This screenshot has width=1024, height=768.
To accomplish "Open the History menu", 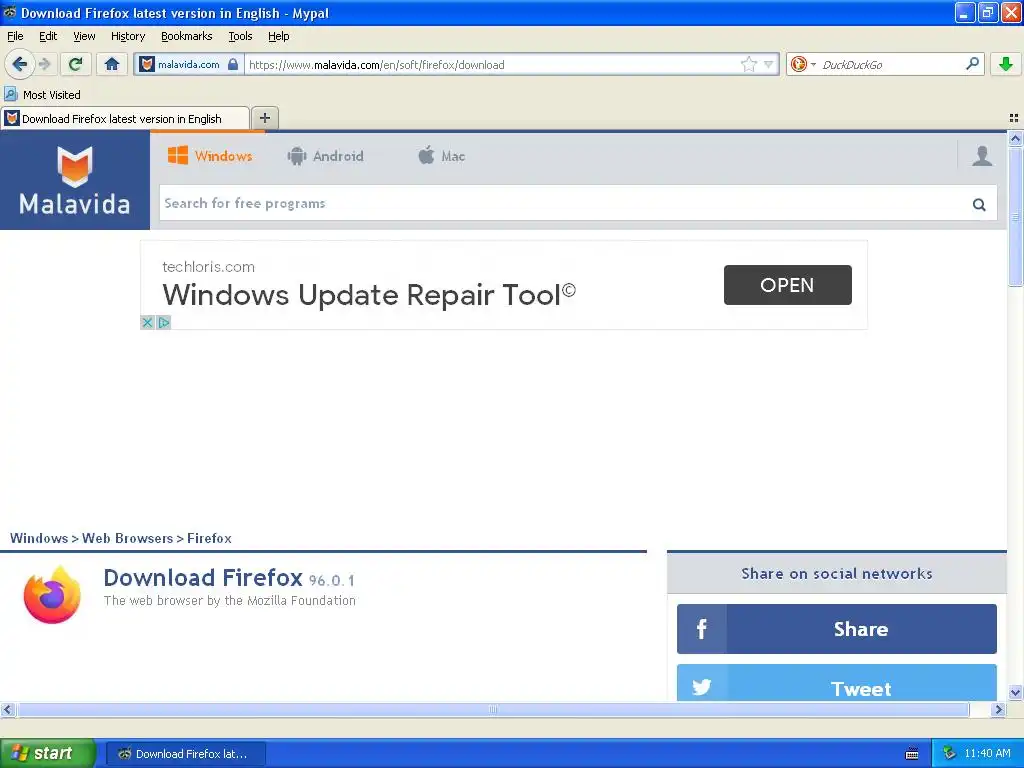I will pyautogui.click(x=127, y=36).
